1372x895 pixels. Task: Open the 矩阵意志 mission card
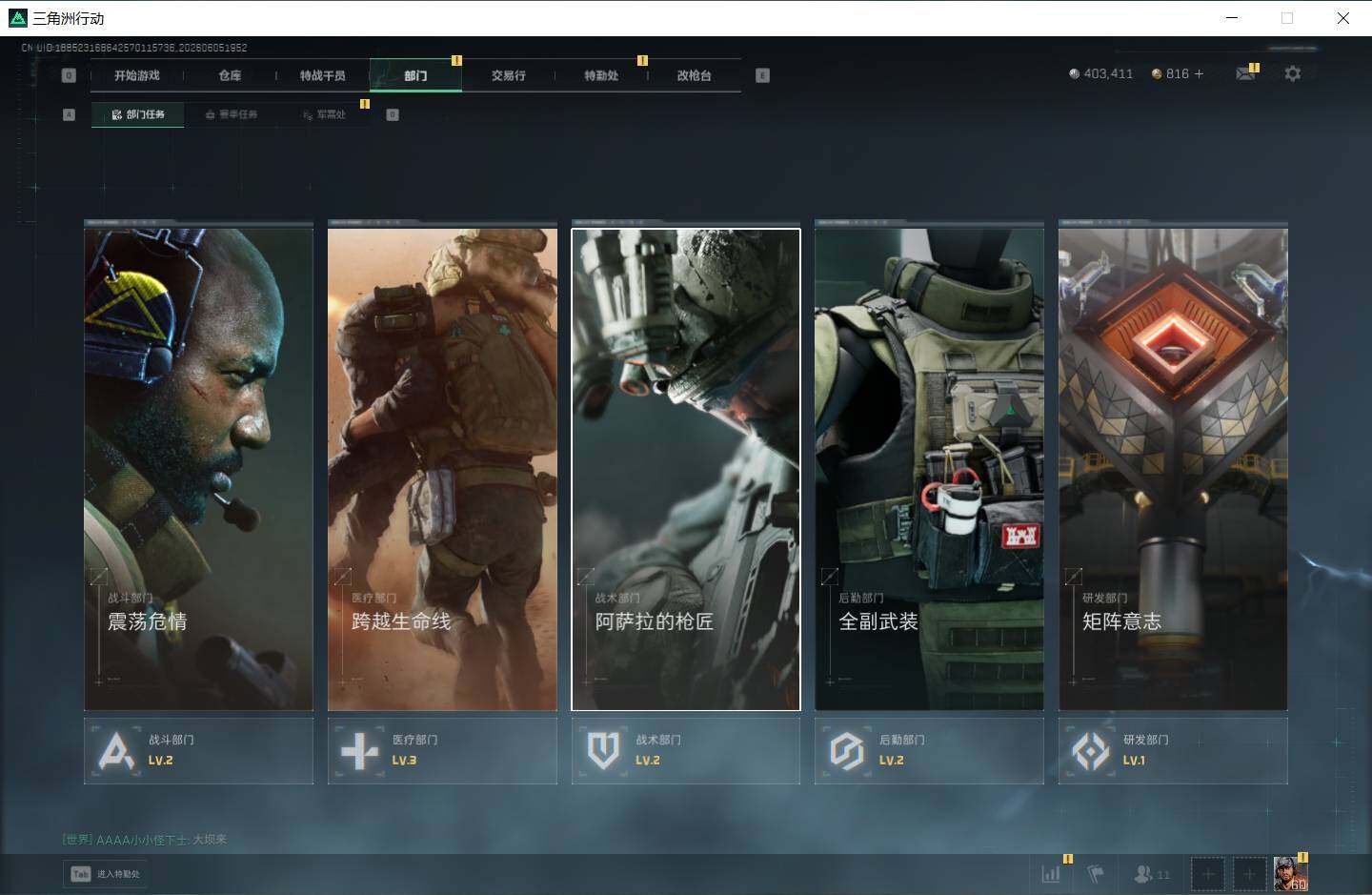[1173, 468]
